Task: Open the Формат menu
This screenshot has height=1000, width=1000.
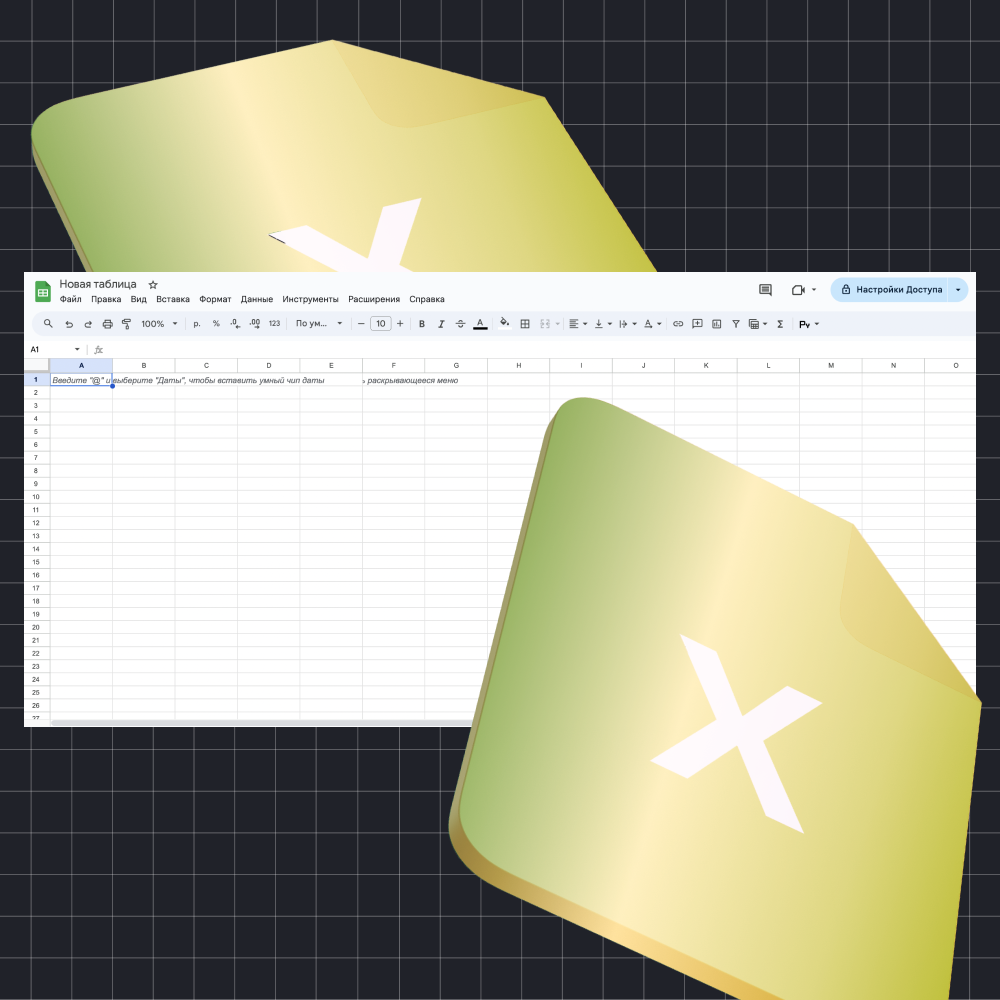Action: coord(215,299)
